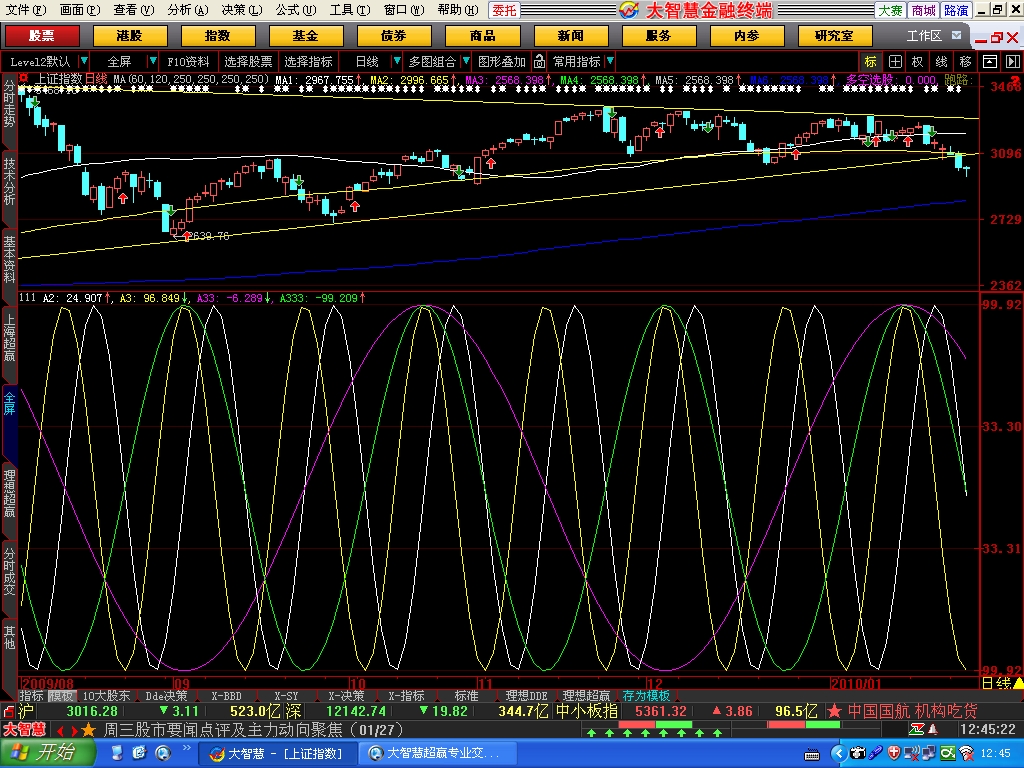Click the Windows 开始 start button
The image size is (1024, 768).
coord(48,753)
